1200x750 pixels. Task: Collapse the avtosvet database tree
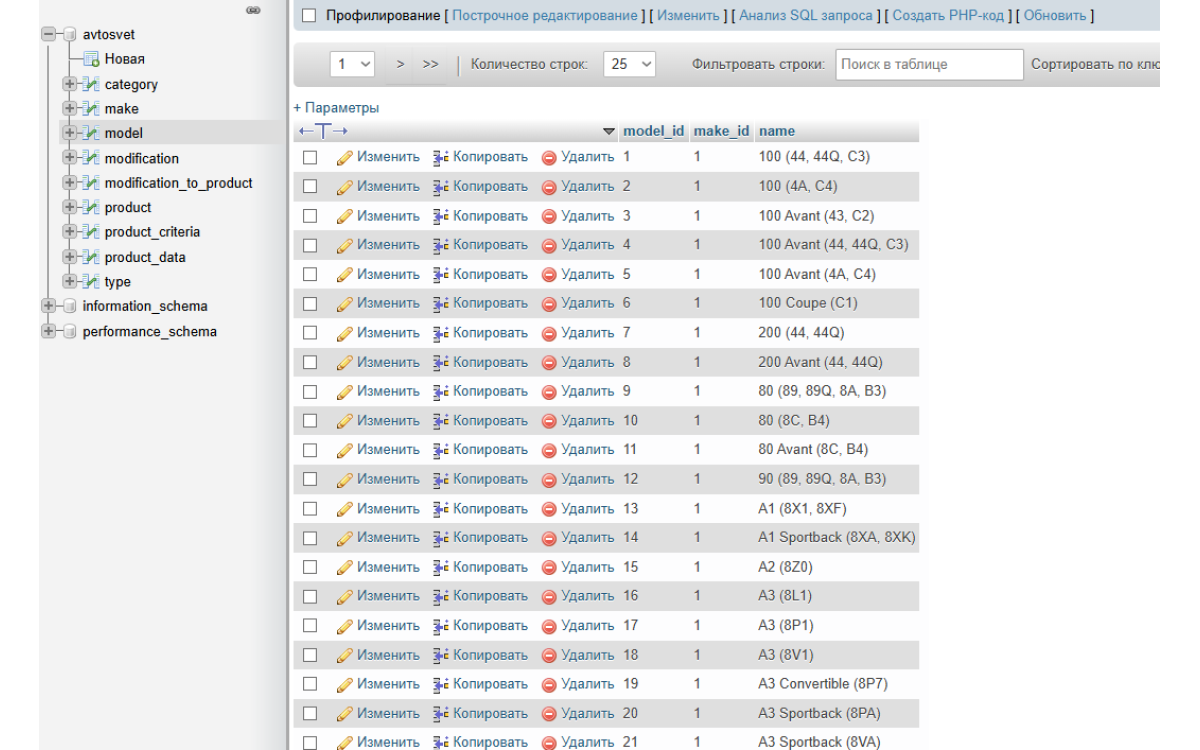pos(48,34)
